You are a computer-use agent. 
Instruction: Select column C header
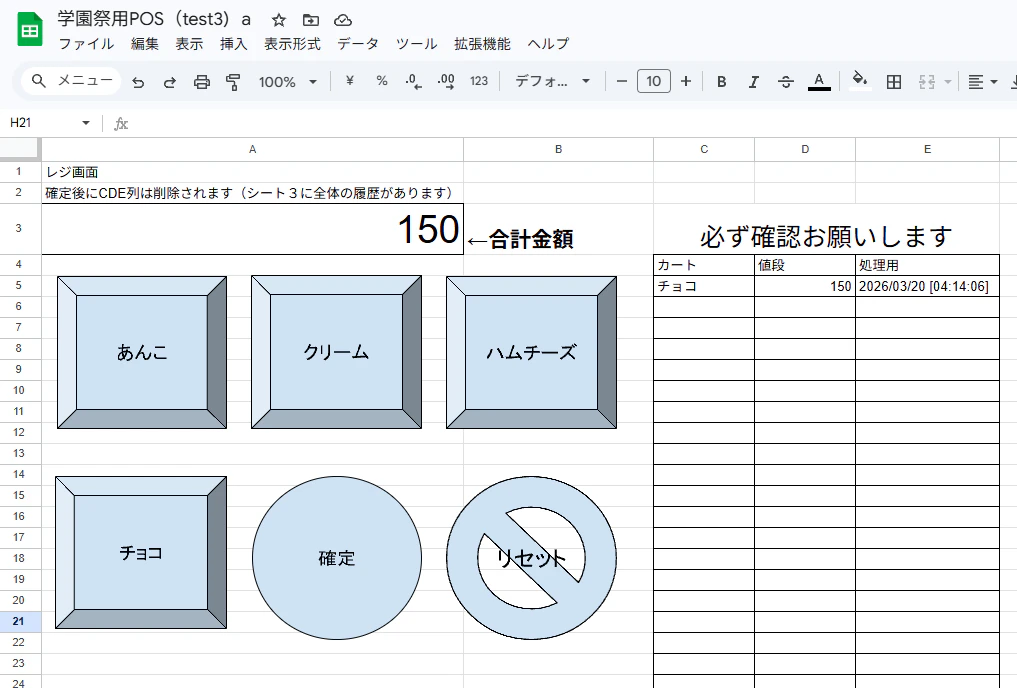(x=704, y=149)
